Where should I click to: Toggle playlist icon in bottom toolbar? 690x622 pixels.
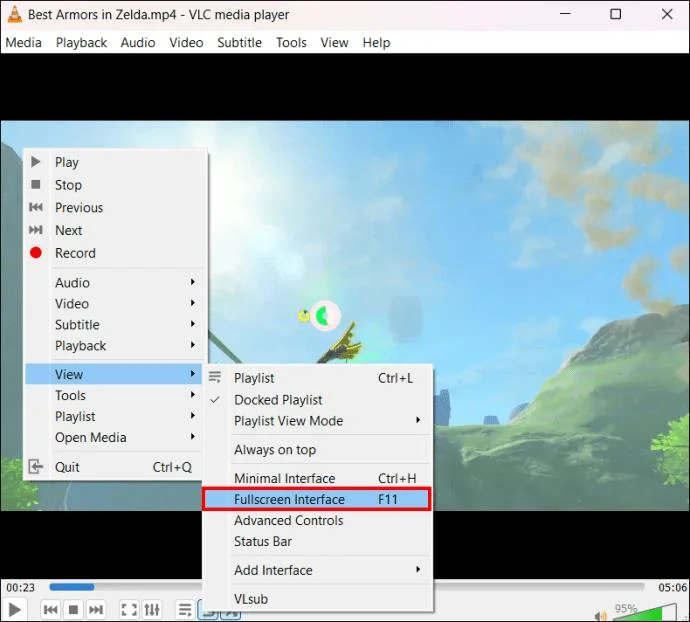[x=185, y=610]
